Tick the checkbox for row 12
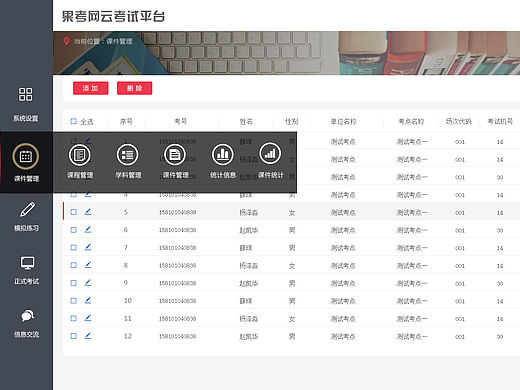Image resolution: width=520 pixels, height=390 pixels. 74,336
